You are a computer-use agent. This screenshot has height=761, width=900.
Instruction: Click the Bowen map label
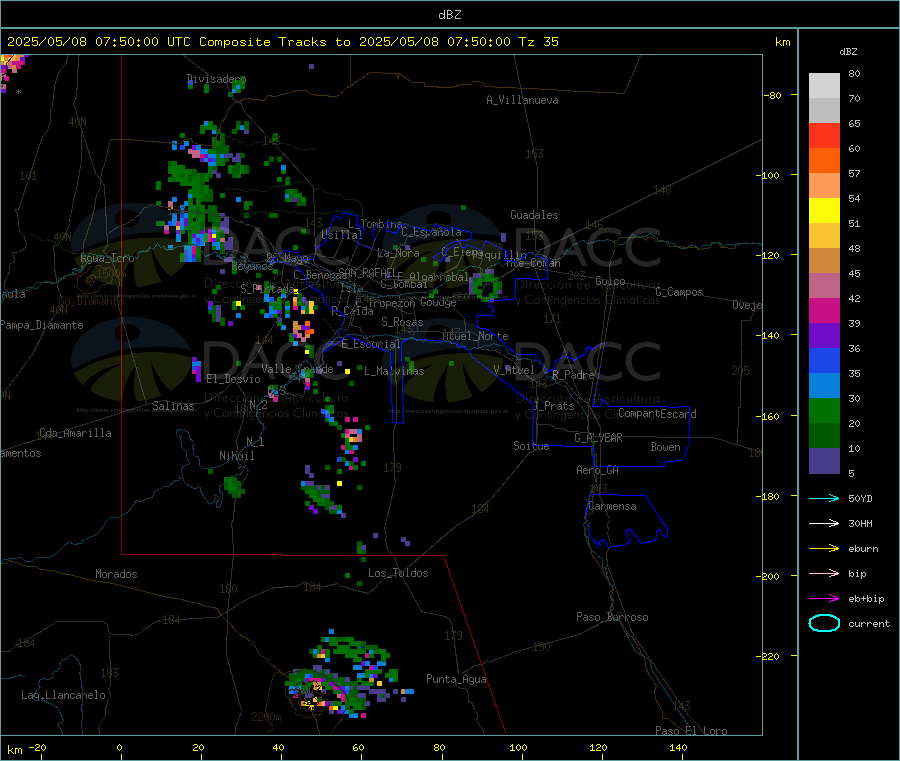pyautogui.click(x=666, y=448)
